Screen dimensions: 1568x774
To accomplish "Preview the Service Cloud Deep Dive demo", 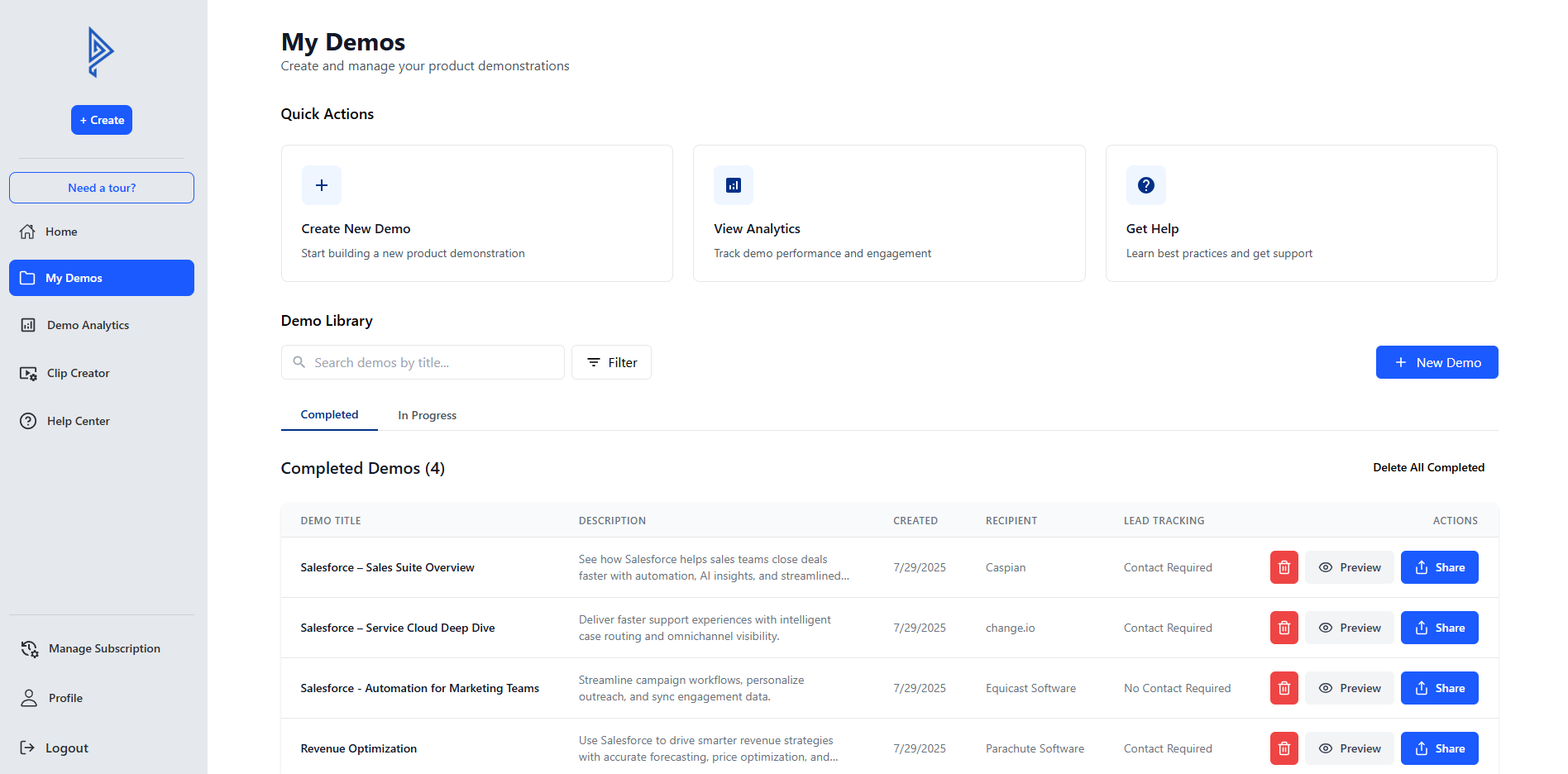I will [1350, 628].
